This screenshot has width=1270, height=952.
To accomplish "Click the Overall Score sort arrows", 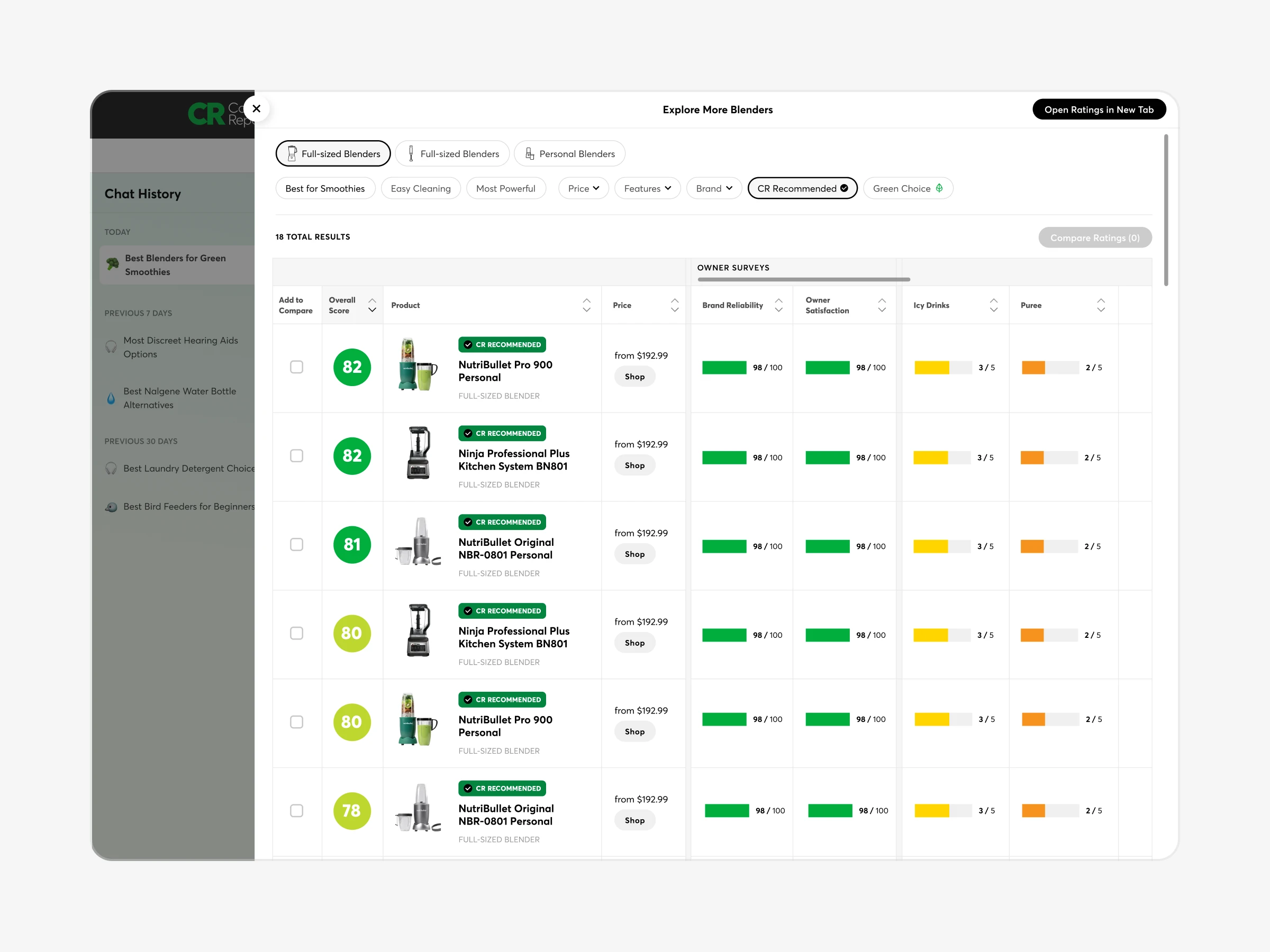I will 372,305.
